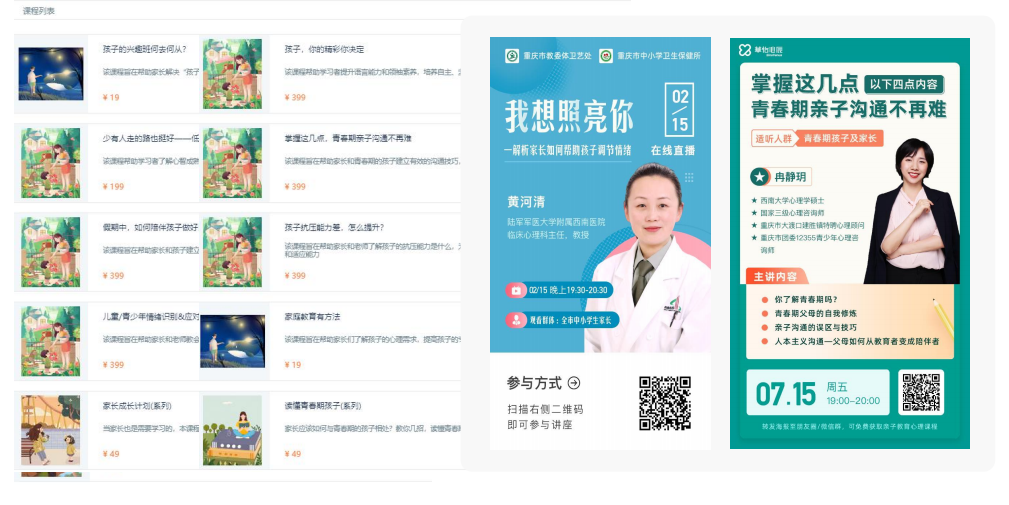Open thumbnail of 家庭教育有方法 course
The image size is (1009, 505).
232,341
